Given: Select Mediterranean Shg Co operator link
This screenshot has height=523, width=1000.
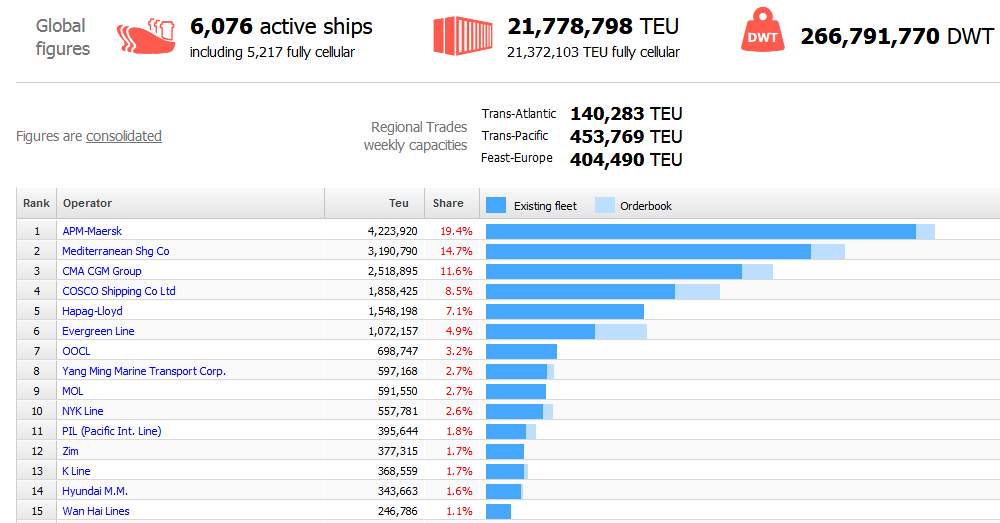Looking at the screenshot, I should 116,251.
